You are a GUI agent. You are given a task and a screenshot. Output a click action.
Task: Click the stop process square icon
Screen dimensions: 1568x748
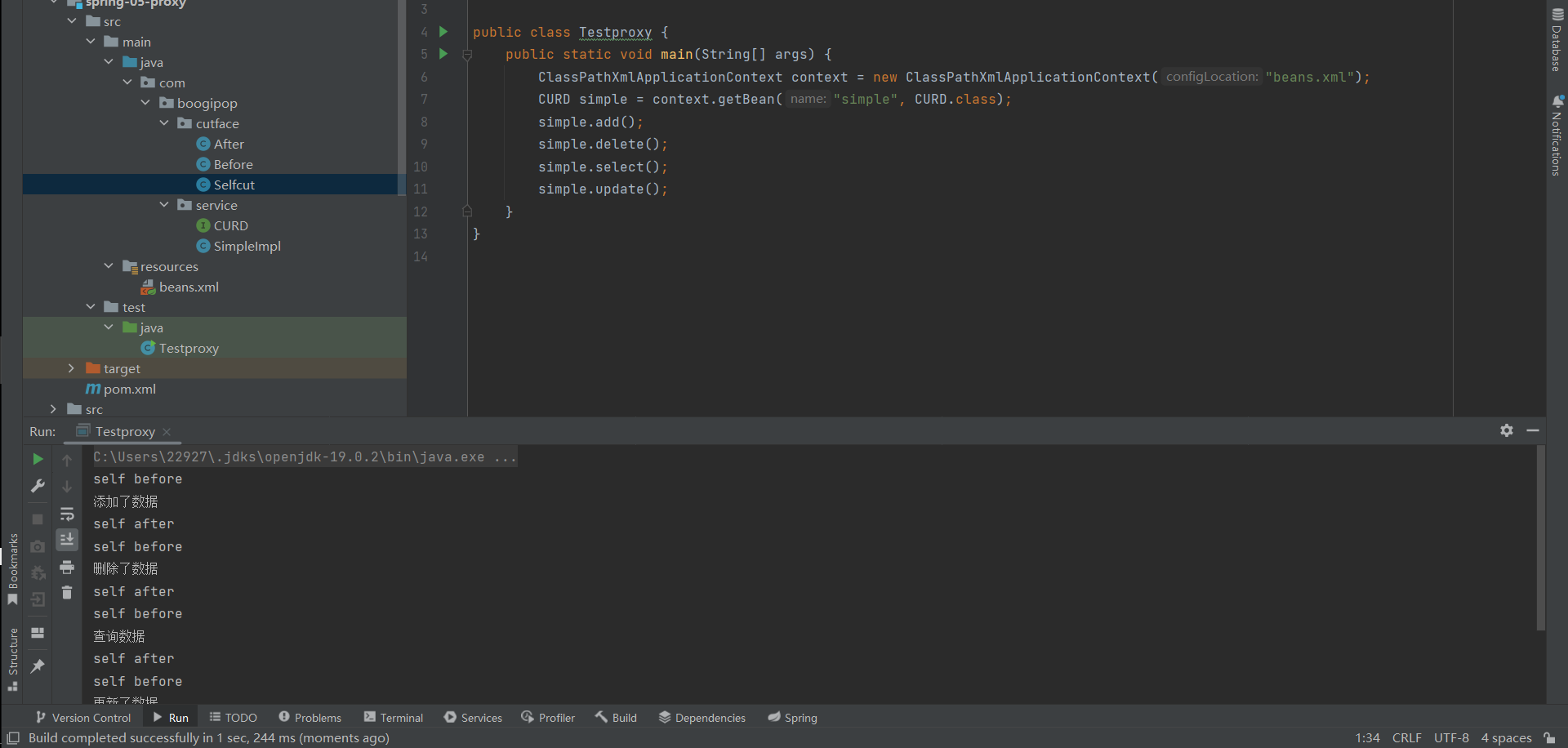[38, 519]
